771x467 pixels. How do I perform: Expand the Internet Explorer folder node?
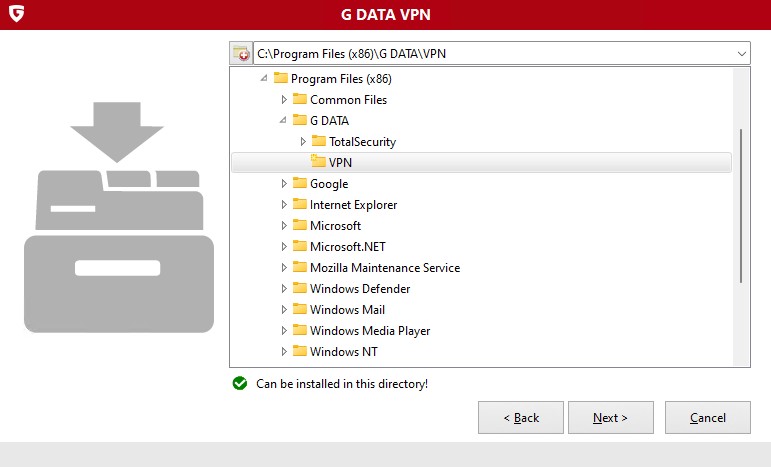click(284, 205)
